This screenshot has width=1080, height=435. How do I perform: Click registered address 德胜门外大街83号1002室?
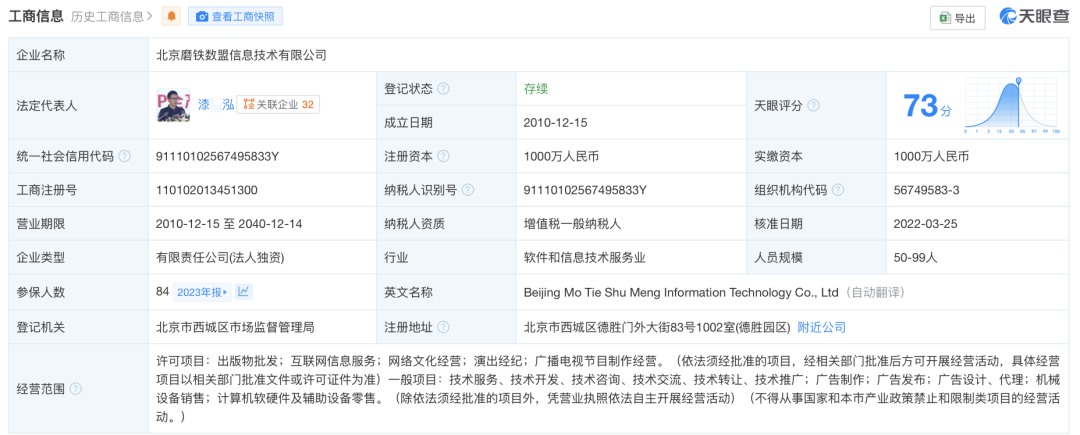tap(656, 328)
